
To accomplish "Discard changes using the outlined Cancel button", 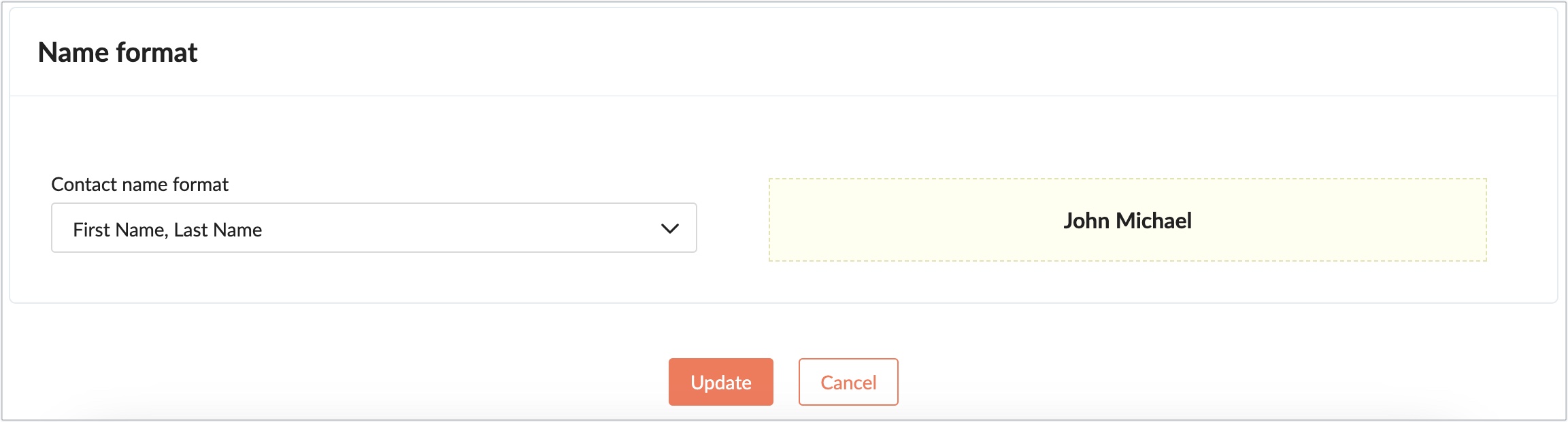I will click(848, 383).
